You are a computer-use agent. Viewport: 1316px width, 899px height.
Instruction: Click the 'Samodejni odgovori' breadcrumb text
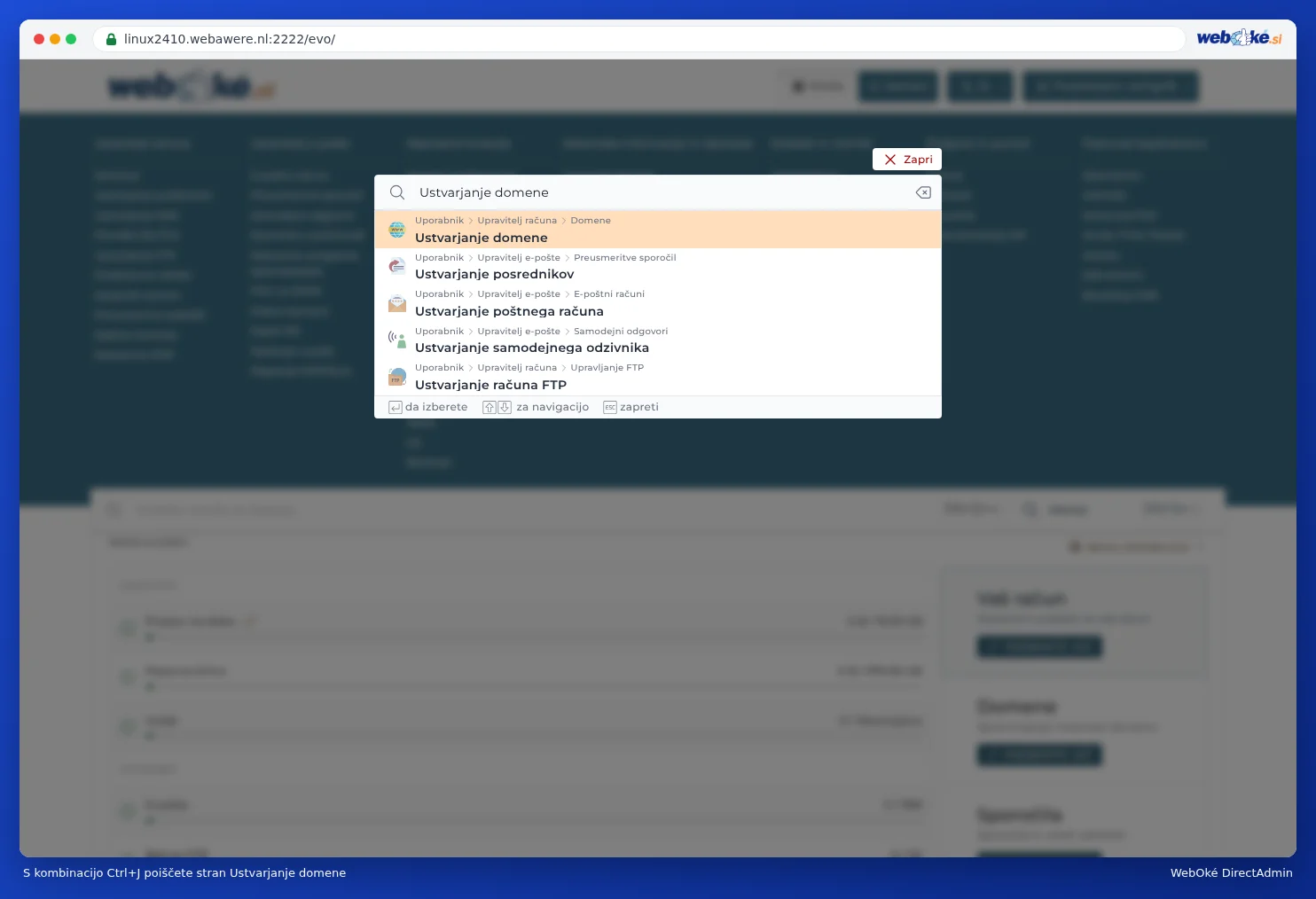point(621,332)
